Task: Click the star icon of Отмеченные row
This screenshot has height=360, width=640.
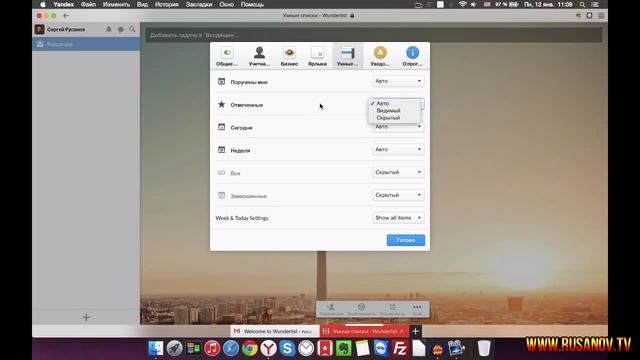Action: pyautogui.click(x=221, y=104)
